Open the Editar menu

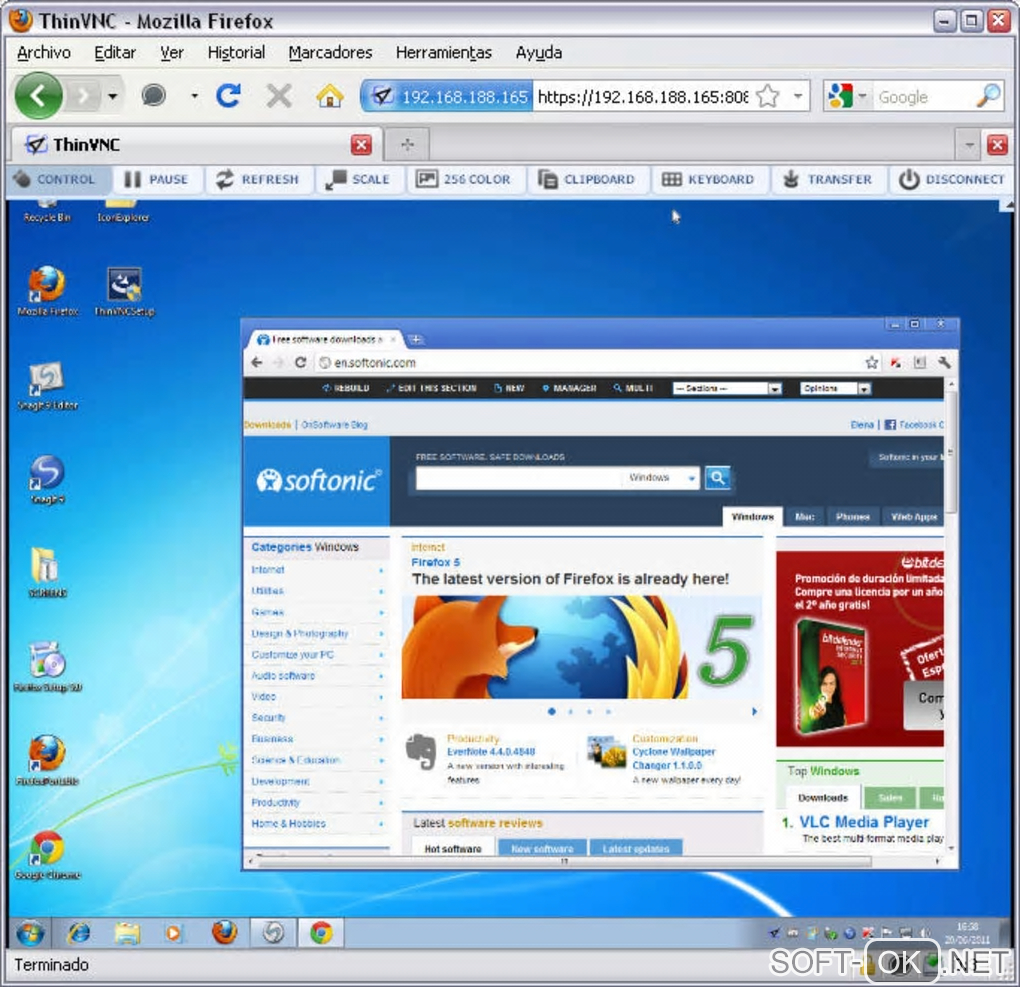pyautogui.click(x=114, y=52)
